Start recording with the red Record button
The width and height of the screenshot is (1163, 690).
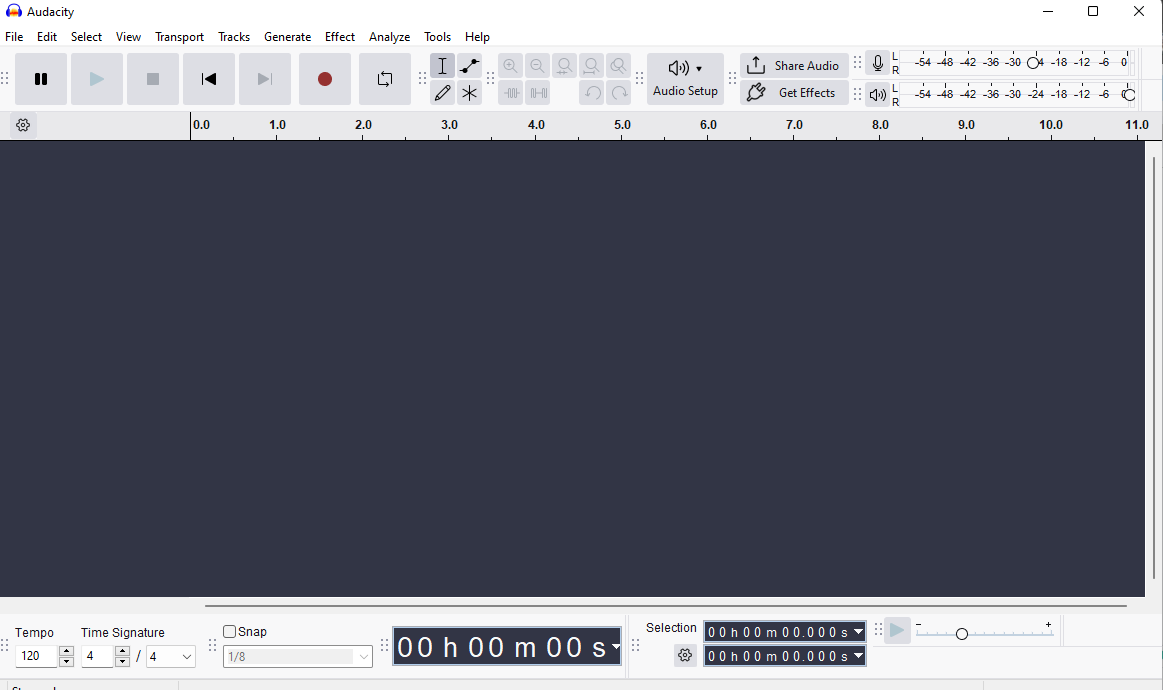coord(325,79)
